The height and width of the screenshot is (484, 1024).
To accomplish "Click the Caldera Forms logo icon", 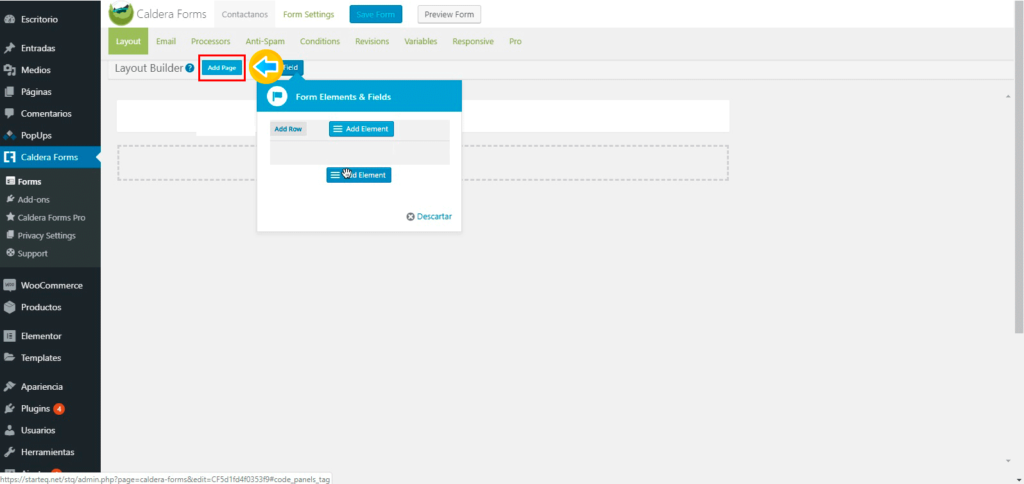I will [x=121, y=14].
